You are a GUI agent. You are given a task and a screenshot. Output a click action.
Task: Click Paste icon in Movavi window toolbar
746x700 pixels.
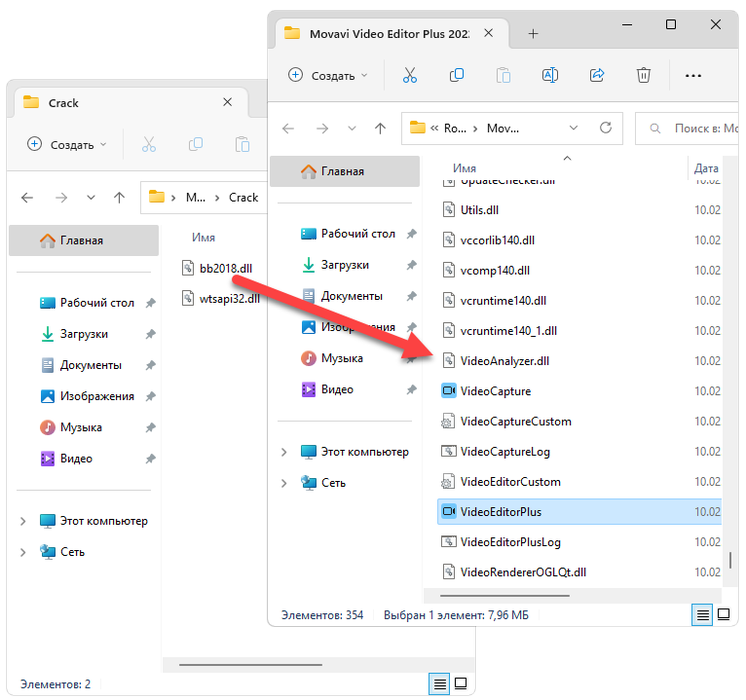(x=503, y=75)
